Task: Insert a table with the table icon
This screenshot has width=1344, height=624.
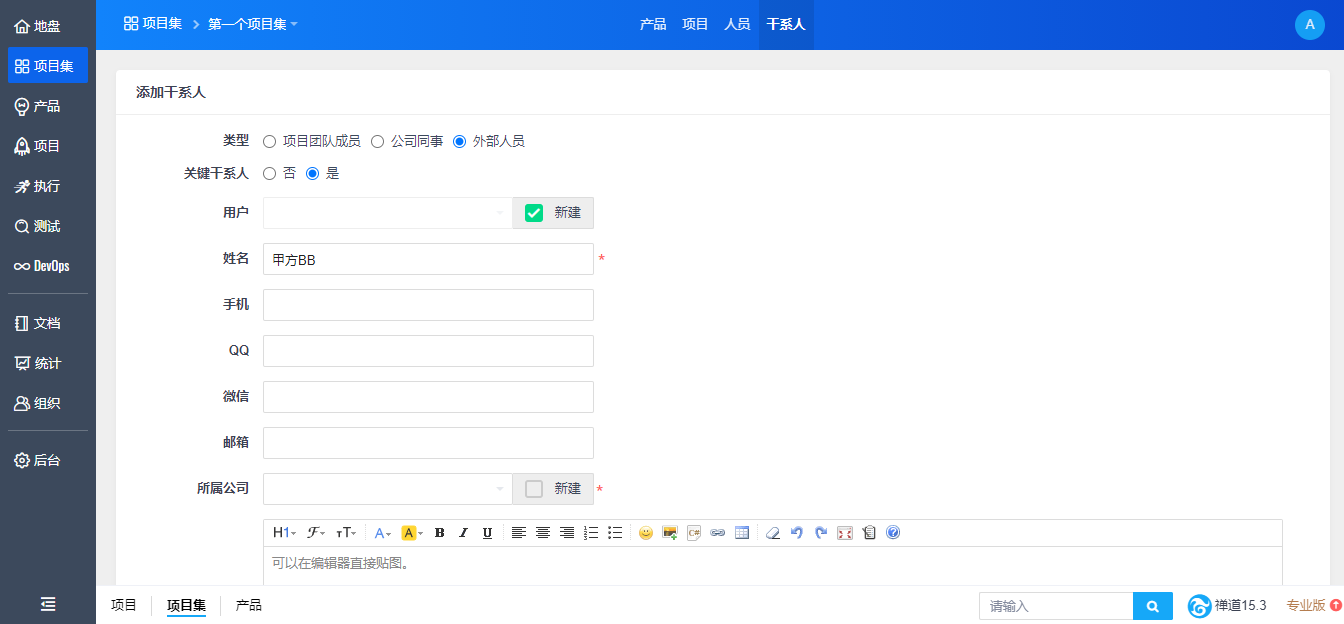Action: tap(742, 533)
